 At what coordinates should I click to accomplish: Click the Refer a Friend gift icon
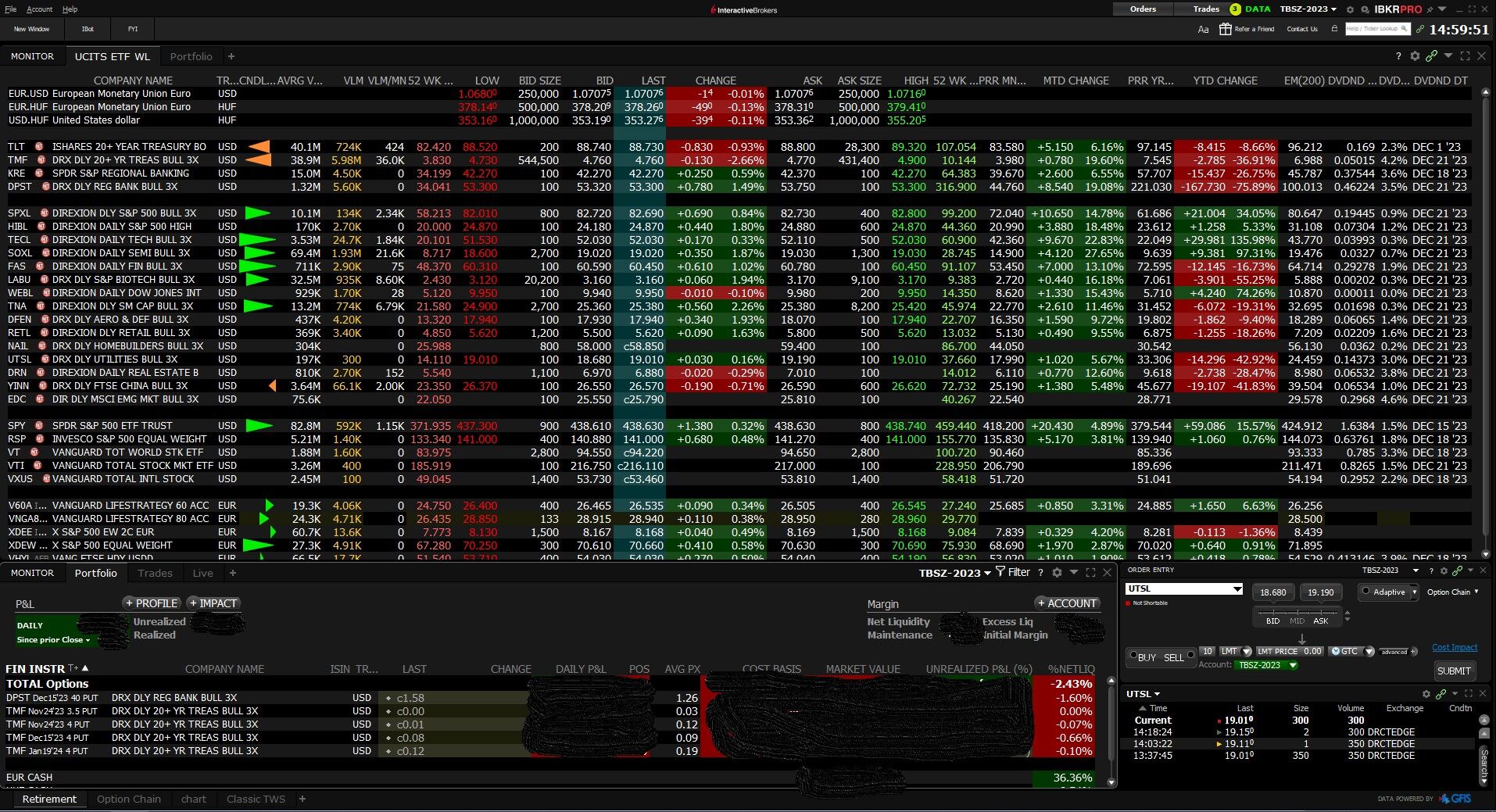click(x=1226, y=29)
